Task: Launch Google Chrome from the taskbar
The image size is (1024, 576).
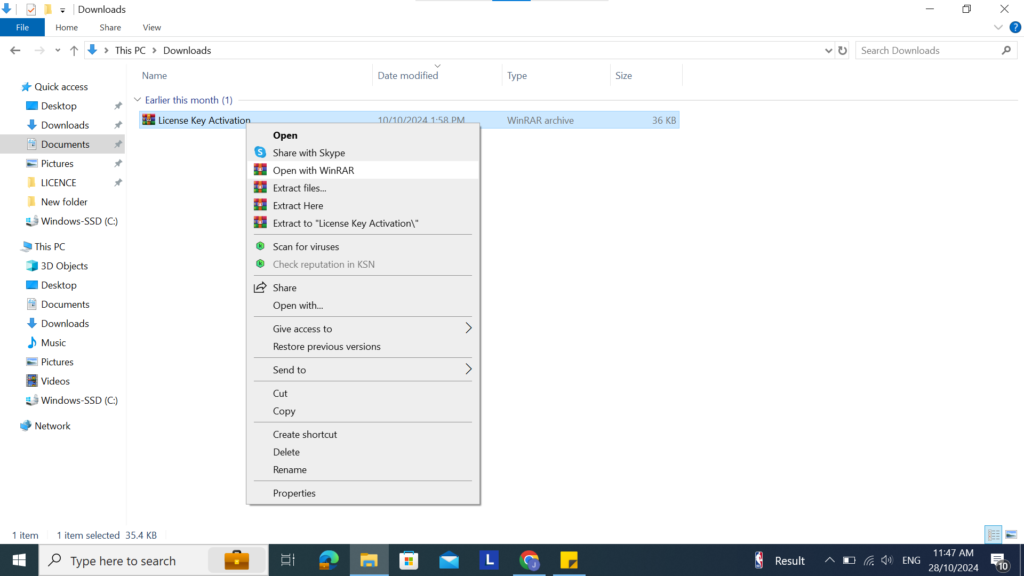Action: coord(529,560)
